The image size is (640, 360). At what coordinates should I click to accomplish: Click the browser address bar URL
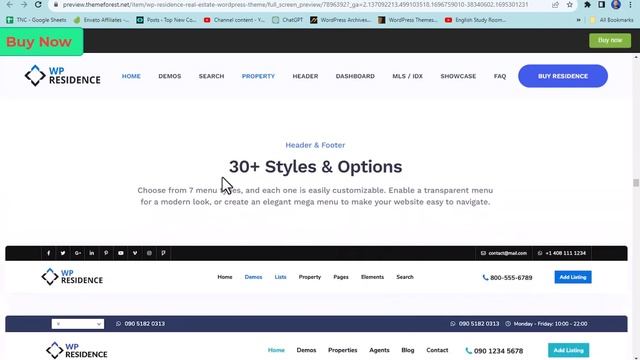click(x=296, y=5)
